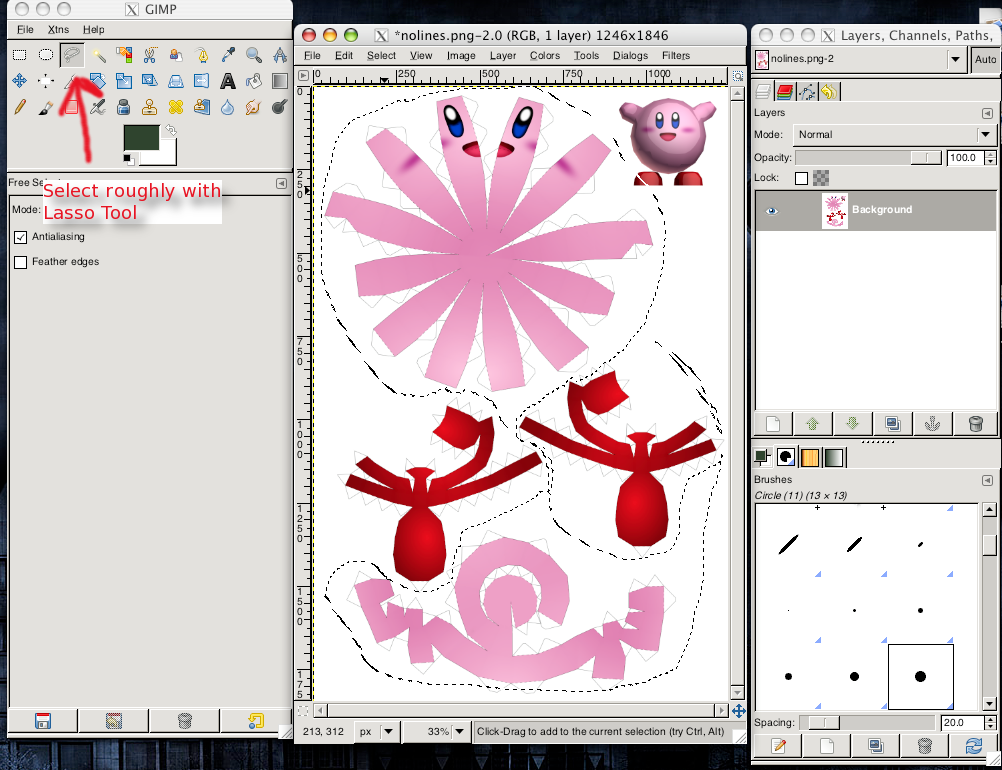Anchor the floating layer button
Screen dimensions: 1002x770
click(x=932, y=424)
